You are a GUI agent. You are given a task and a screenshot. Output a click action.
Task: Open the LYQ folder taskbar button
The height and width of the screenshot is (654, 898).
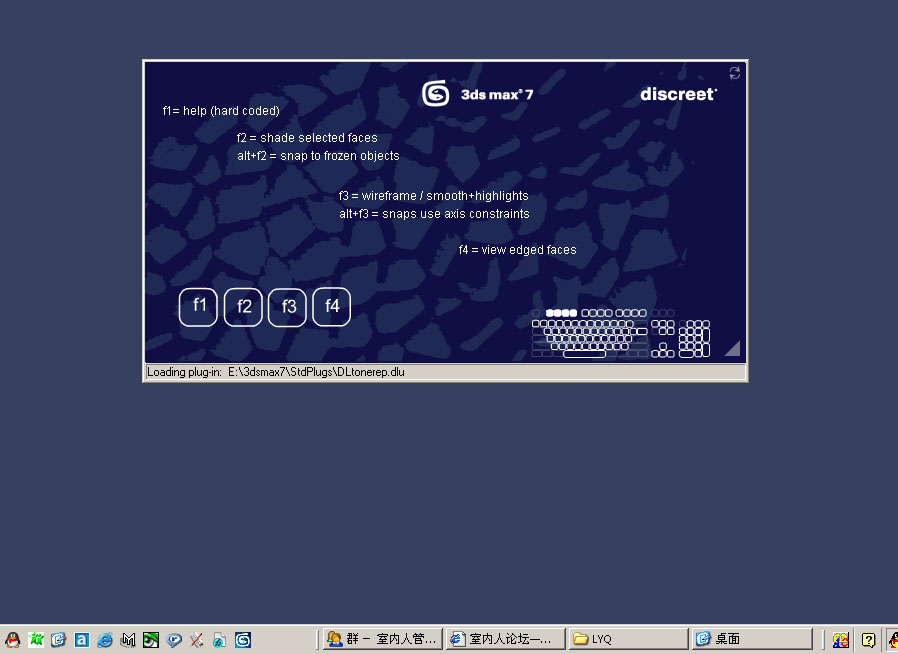[x=628, y=639]
